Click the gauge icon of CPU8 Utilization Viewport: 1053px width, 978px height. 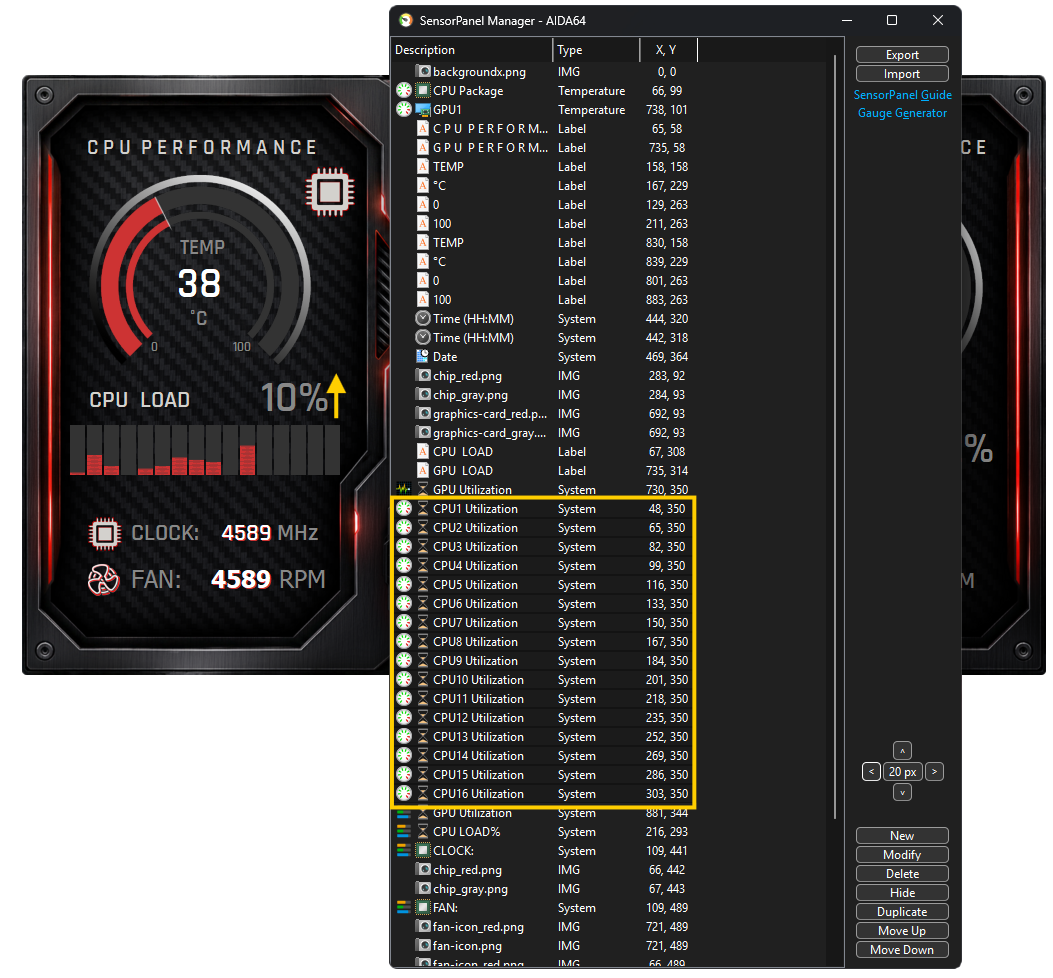[x=404, y=641]
